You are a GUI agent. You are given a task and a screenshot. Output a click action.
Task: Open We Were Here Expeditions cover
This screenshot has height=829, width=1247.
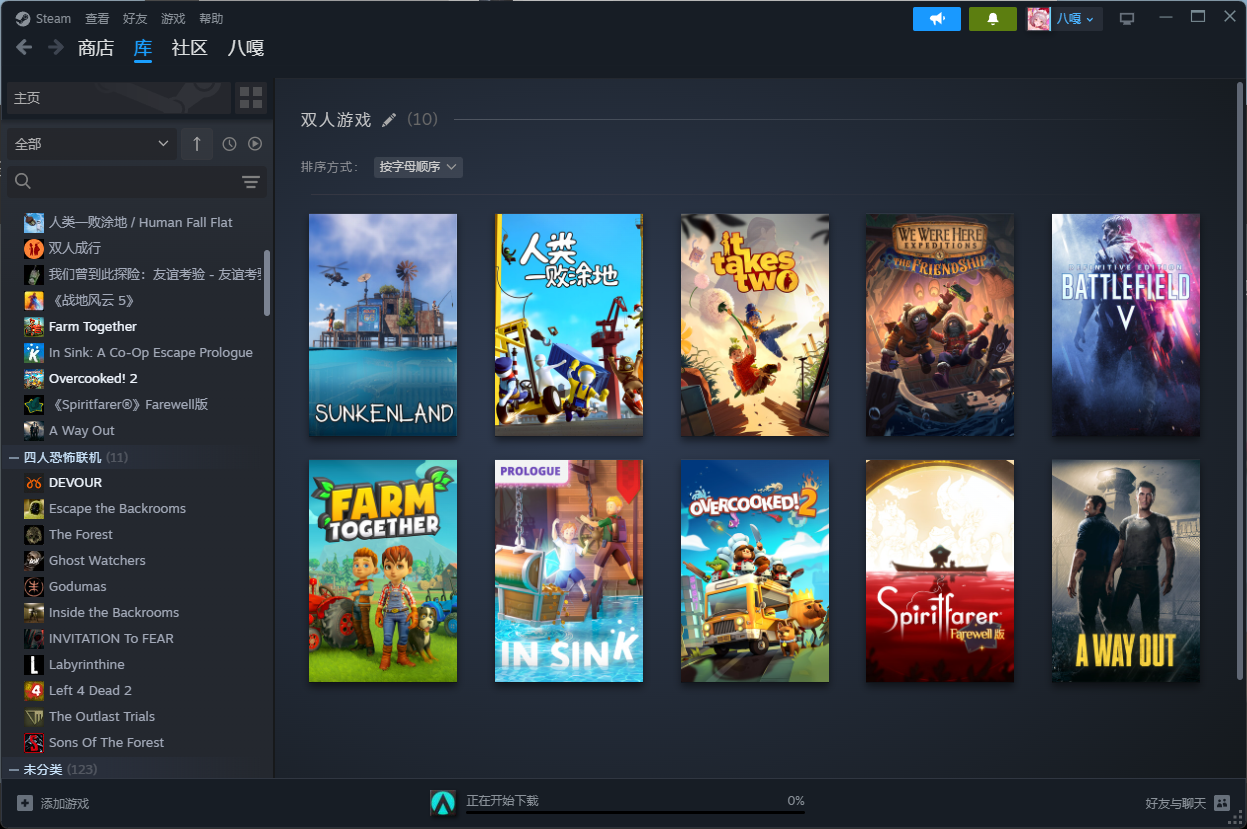click(x=940, y=325)
